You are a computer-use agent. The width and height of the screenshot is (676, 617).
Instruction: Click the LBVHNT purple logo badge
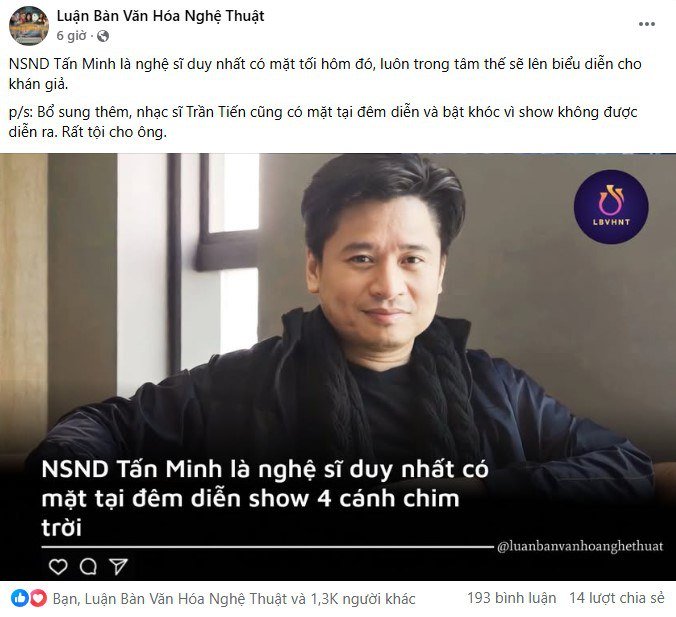[x=611, y=207]
